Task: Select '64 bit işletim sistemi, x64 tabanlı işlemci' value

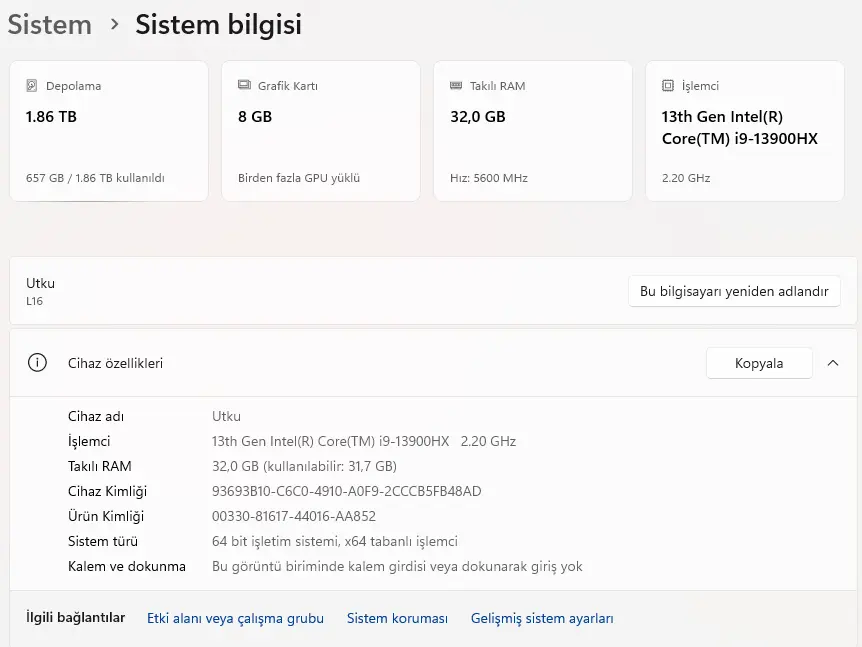Action: 335,541
